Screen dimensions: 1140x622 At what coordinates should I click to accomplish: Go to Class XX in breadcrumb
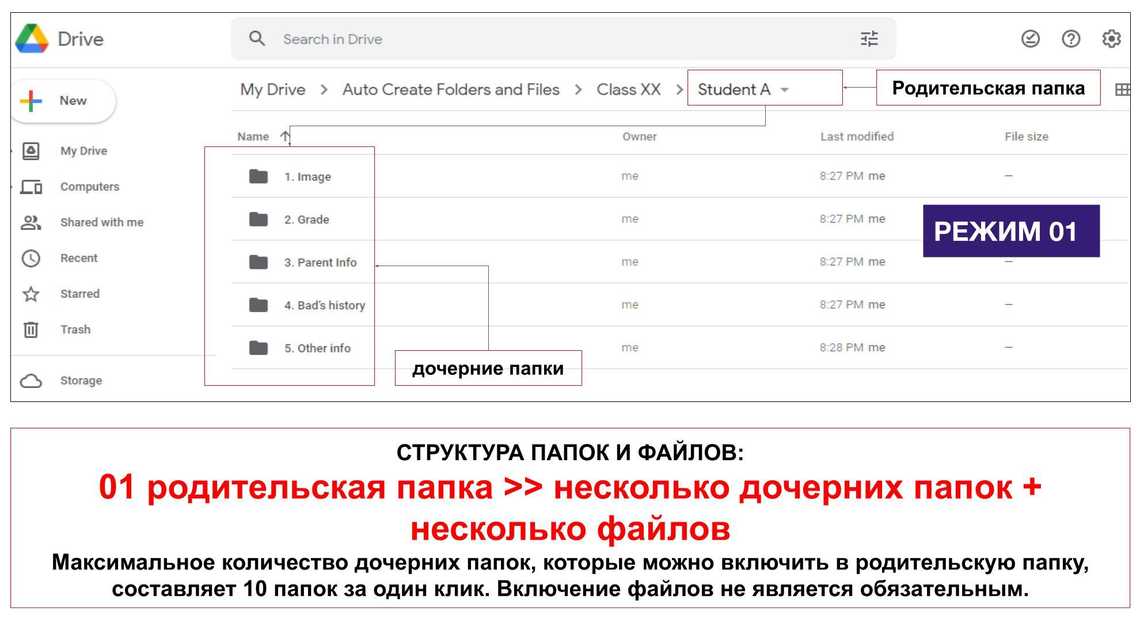click(x=628, y=90)
